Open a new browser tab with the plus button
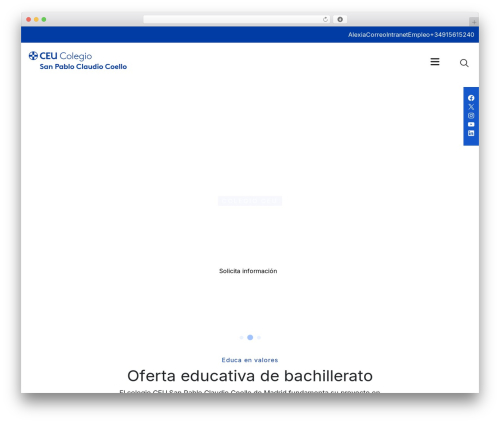 [474, 22]
